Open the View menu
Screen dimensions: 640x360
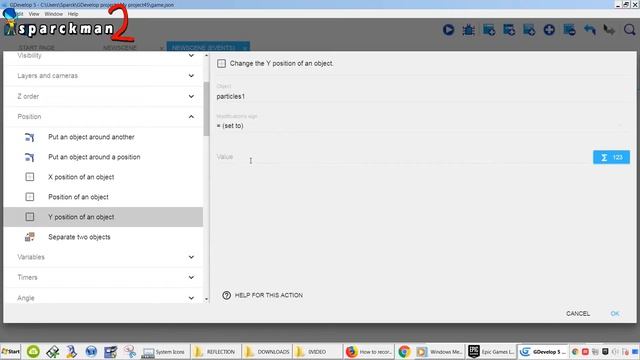click(34, 14)
